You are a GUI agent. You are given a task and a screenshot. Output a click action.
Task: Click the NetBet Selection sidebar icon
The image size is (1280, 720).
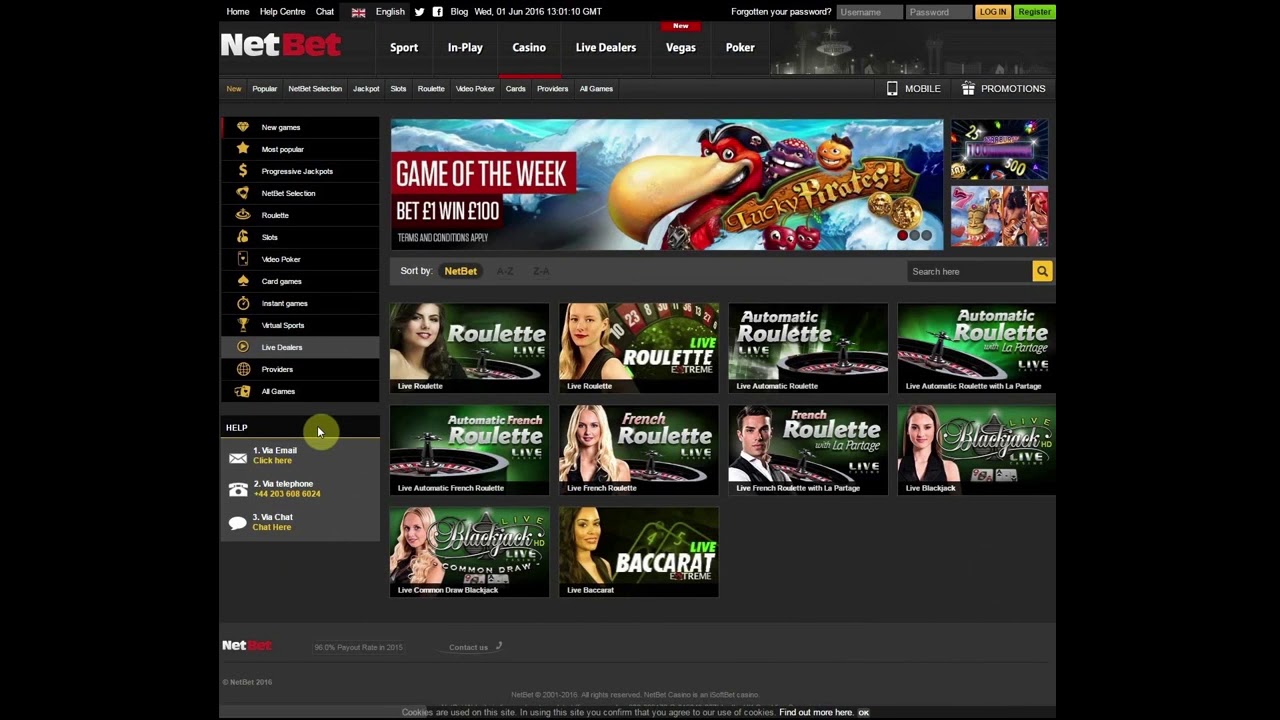pos(242,193)
